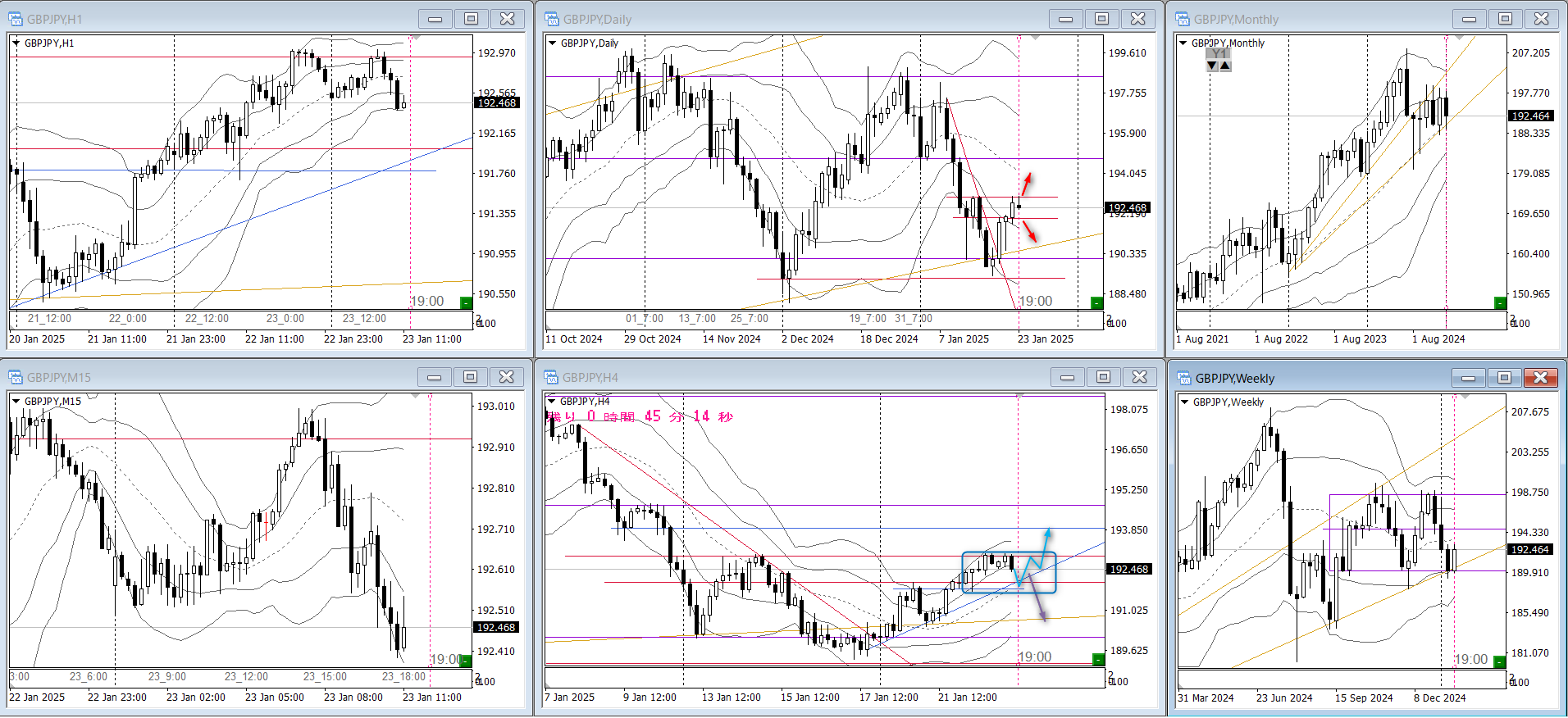Click the GBPJPY,Daily window title icon

pyautogui.click(x=552, y=19)
